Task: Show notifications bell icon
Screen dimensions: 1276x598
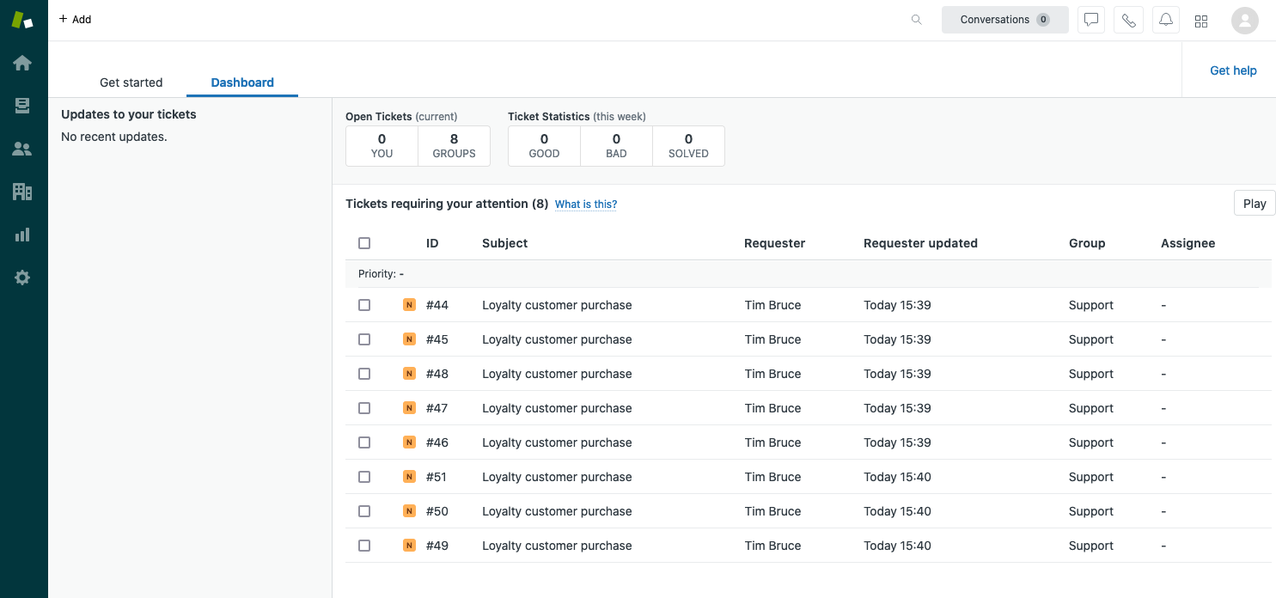Action: [1166, 20]
